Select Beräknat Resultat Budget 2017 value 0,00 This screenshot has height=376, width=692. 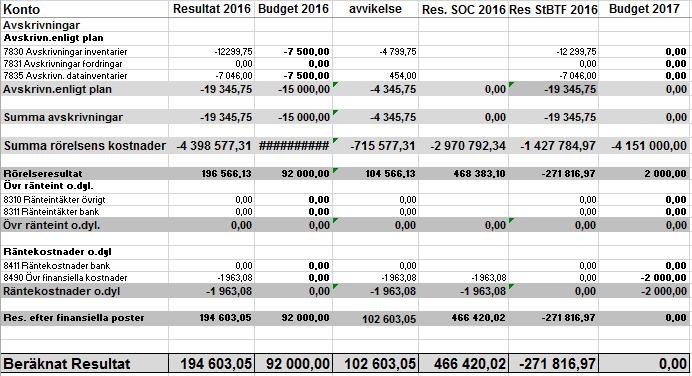[x=673, y=364]
